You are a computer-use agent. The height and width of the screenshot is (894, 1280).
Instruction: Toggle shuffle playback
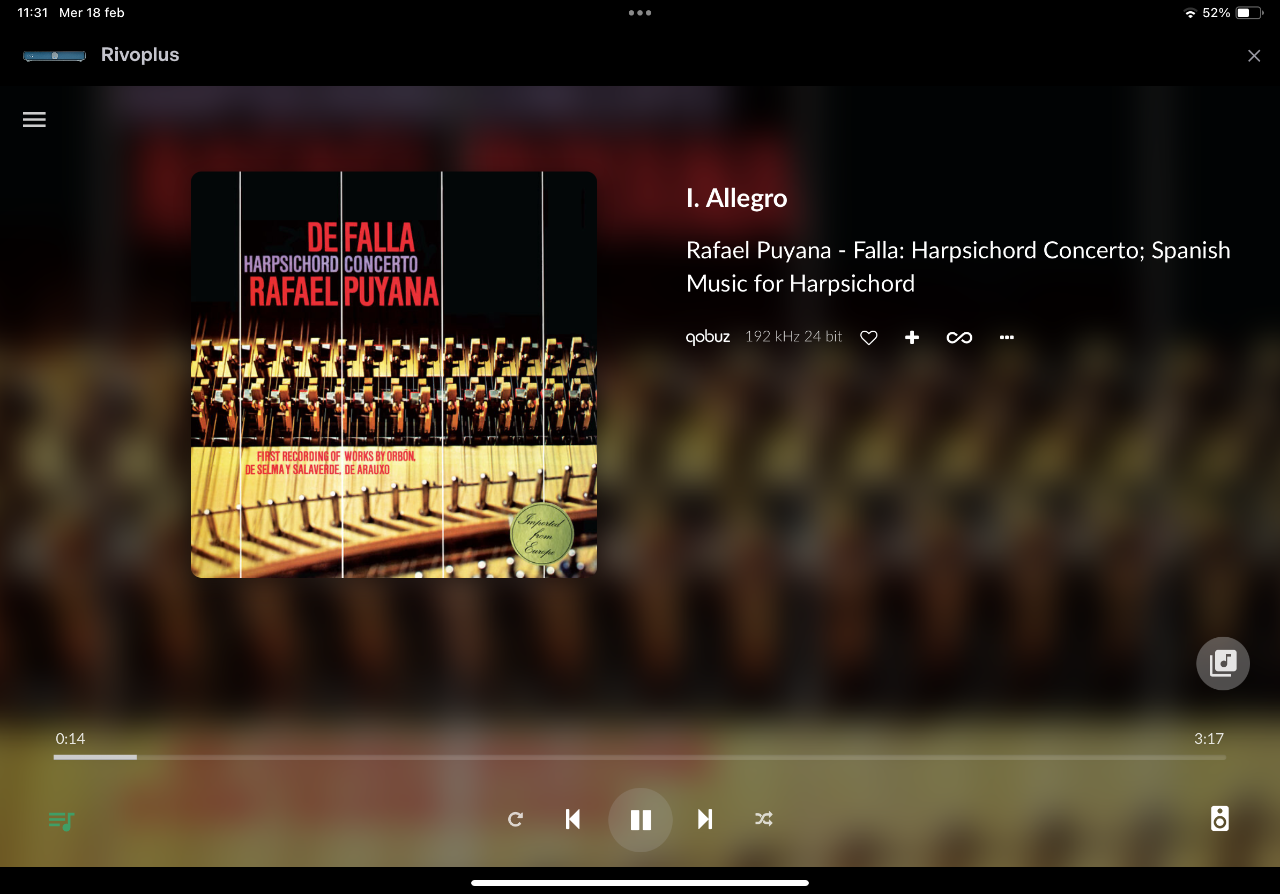(x=764, y=820)
